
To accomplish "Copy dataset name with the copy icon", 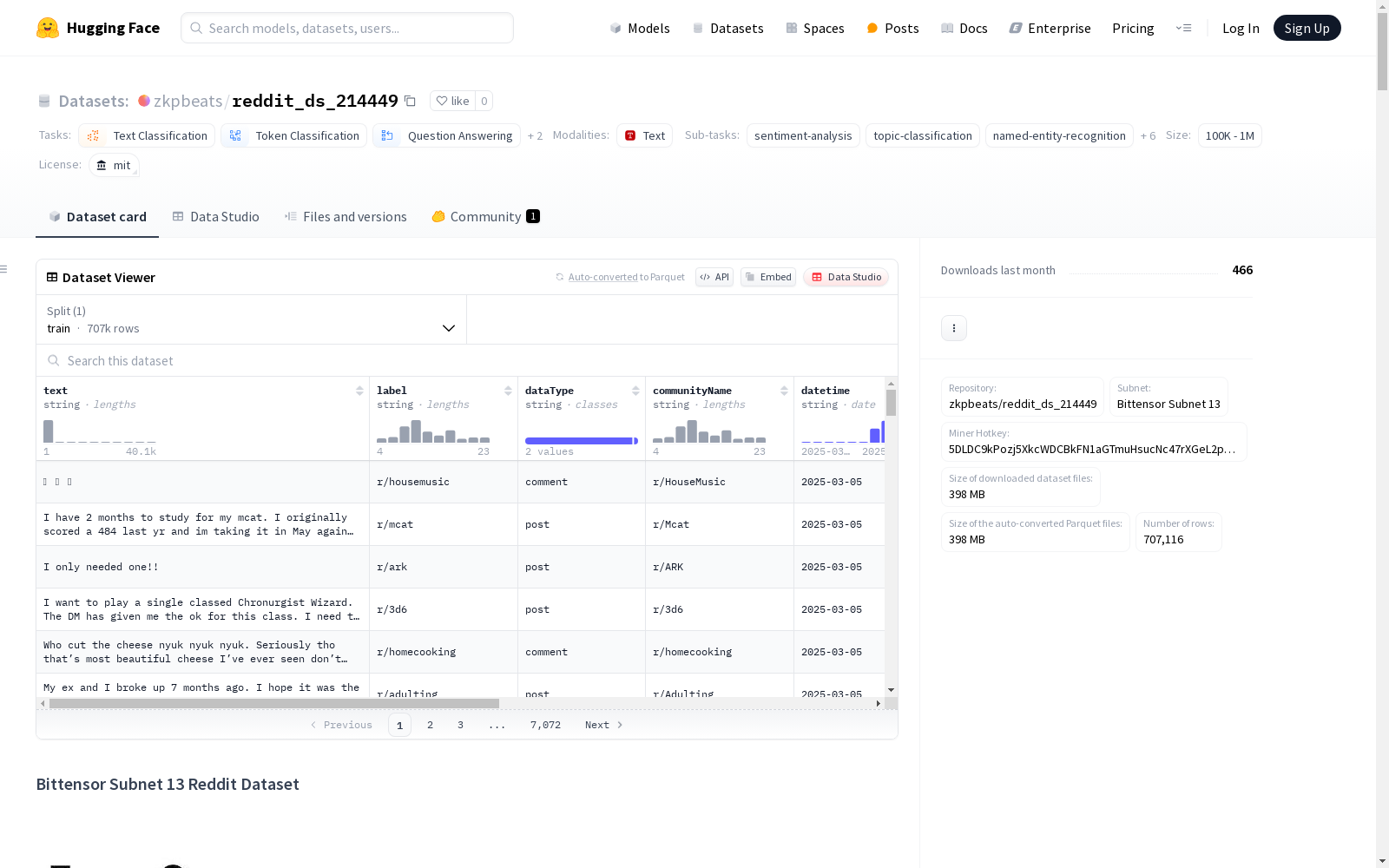I will 410,102.
